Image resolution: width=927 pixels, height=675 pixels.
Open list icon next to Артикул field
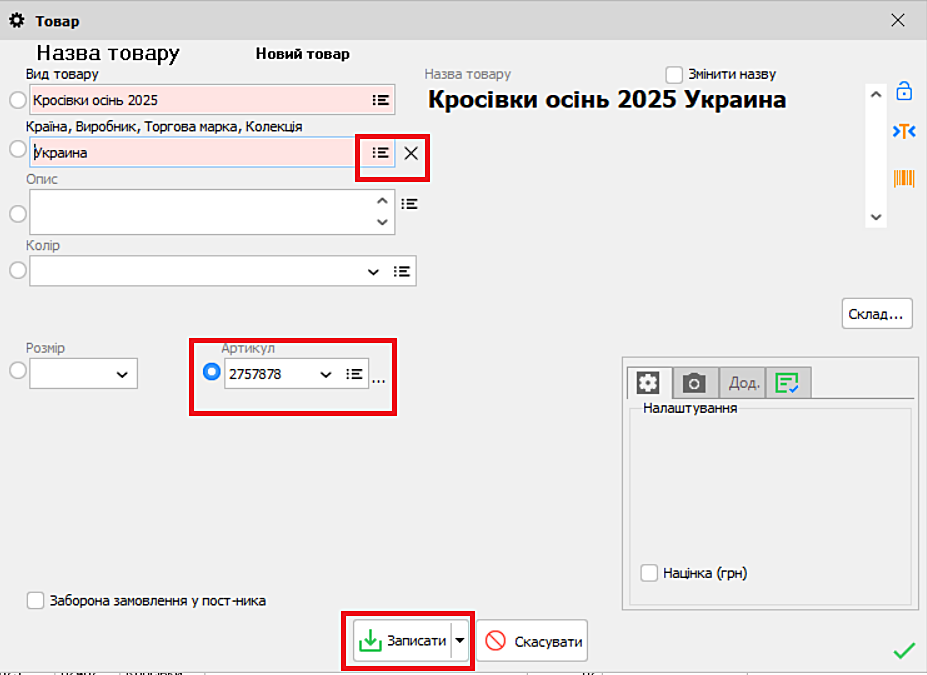354,373
